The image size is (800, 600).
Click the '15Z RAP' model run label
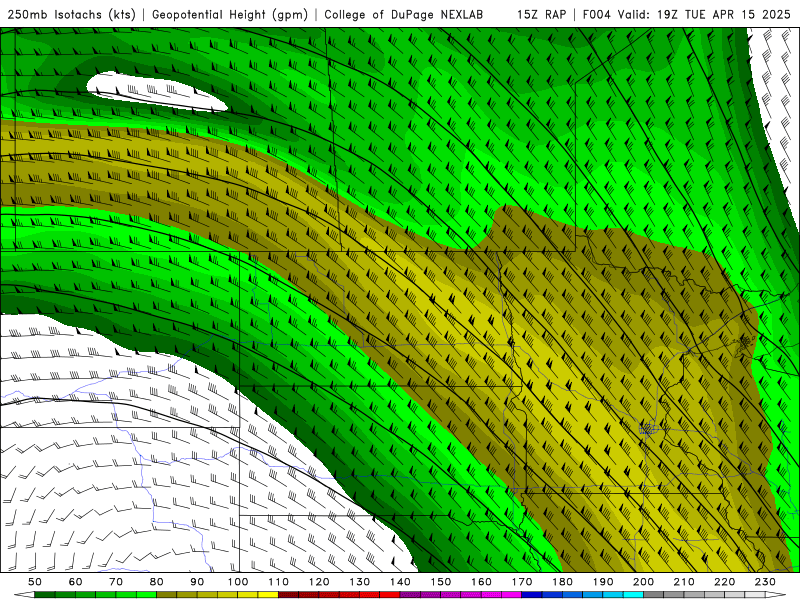click(541, 15)
